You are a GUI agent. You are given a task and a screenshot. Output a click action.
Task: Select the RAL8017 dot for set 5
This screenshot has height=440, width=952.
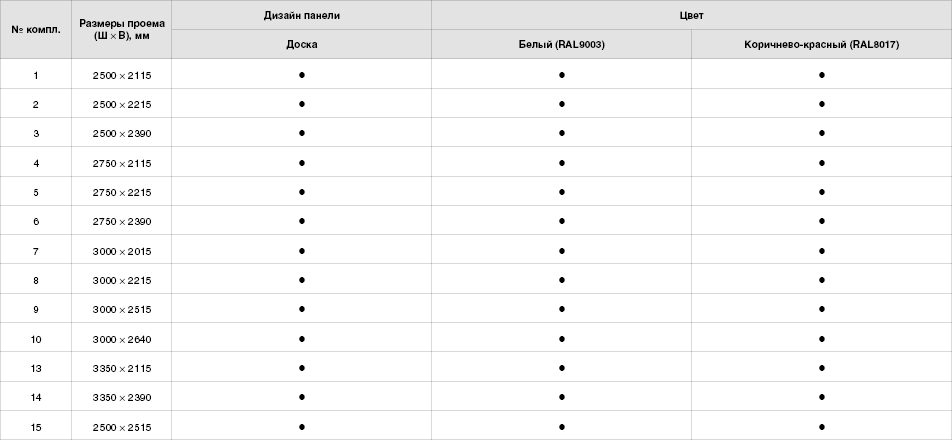tap(821, 191)
